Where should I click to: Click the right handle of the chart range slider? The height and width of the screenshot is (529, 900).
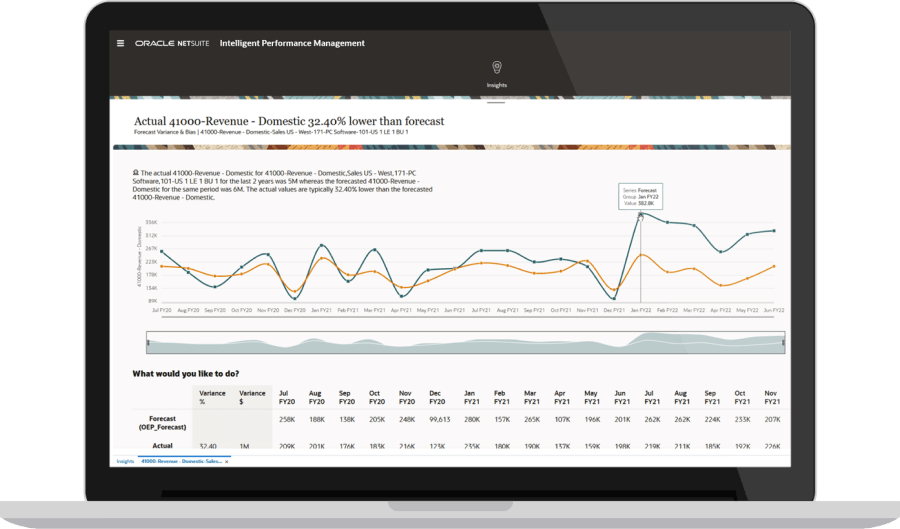(783, 343)
